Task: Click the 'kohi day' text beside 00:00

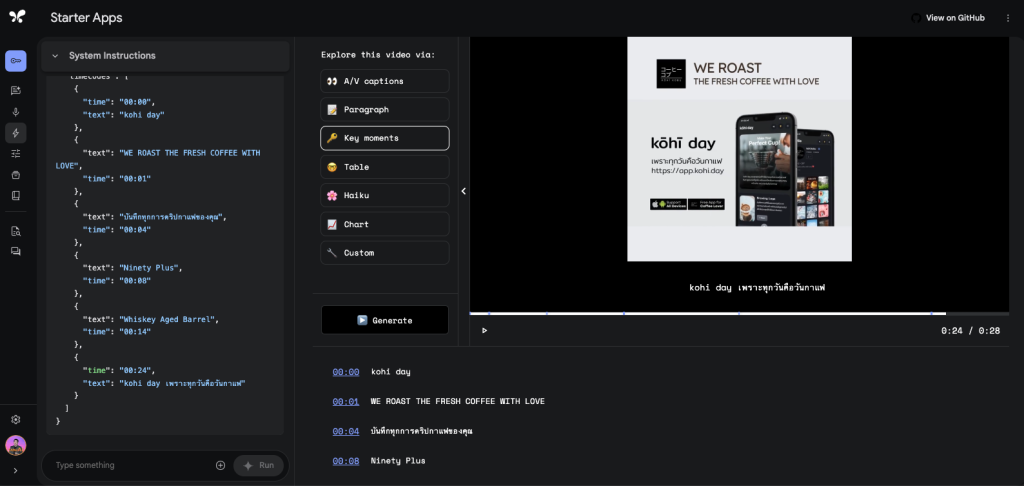Action: point(391,372)
